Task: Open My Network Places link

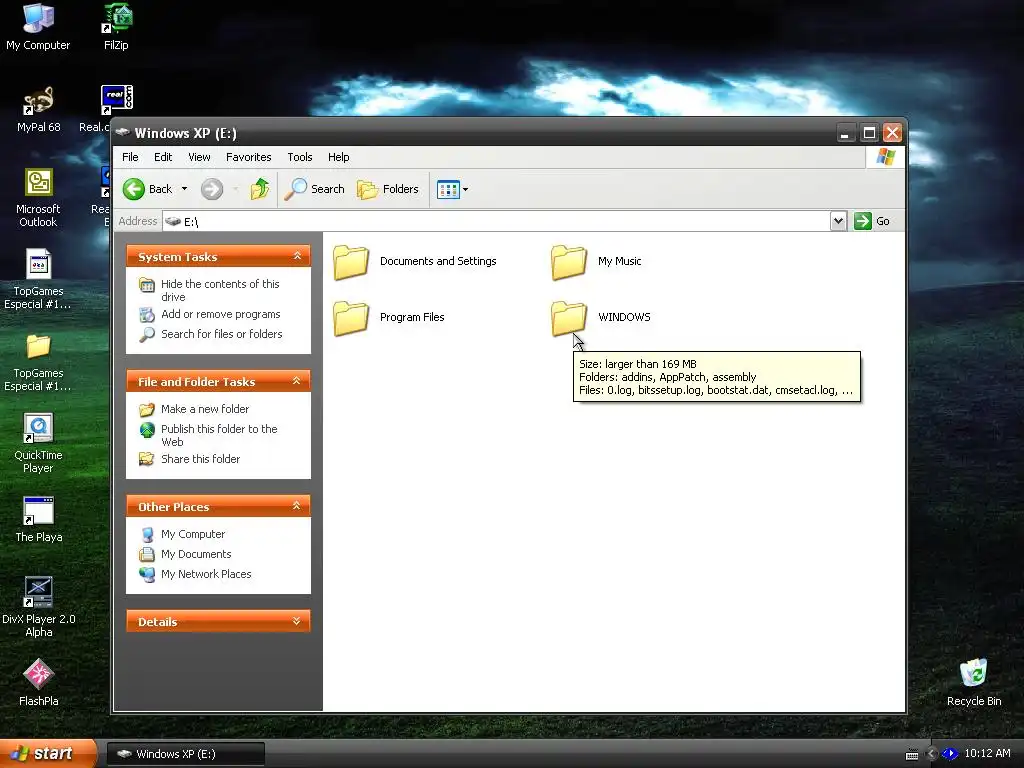Action: pyautogui.click(x=206, y=574)
